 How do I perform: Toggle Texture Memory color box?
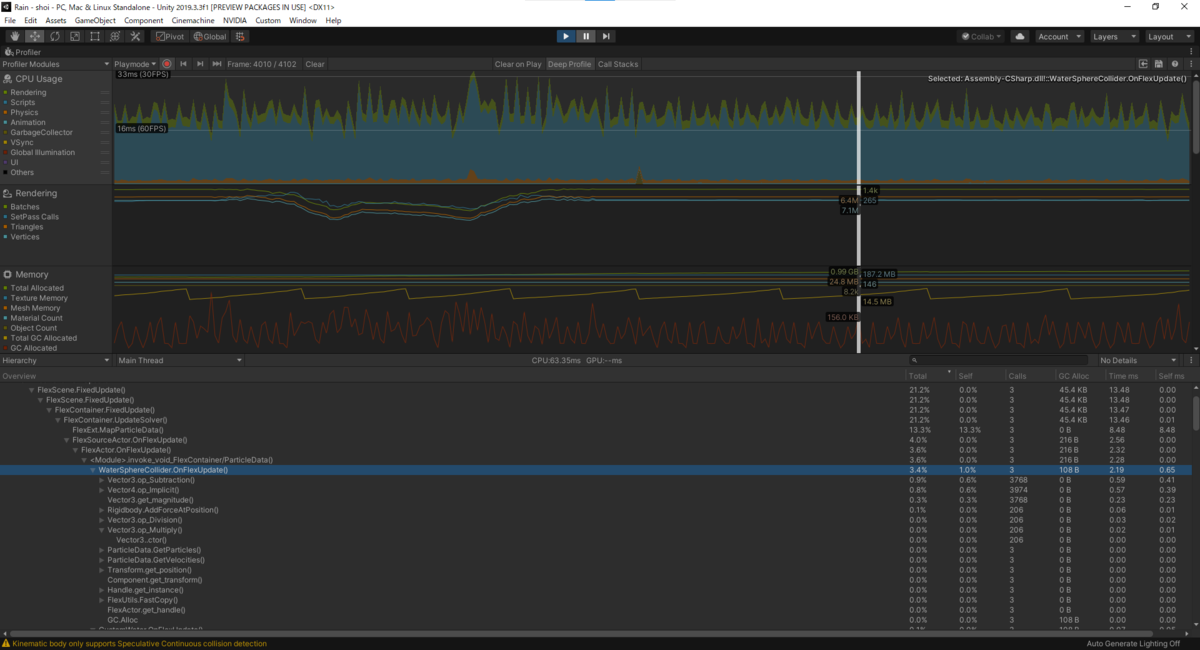click(x=5, y=298)
